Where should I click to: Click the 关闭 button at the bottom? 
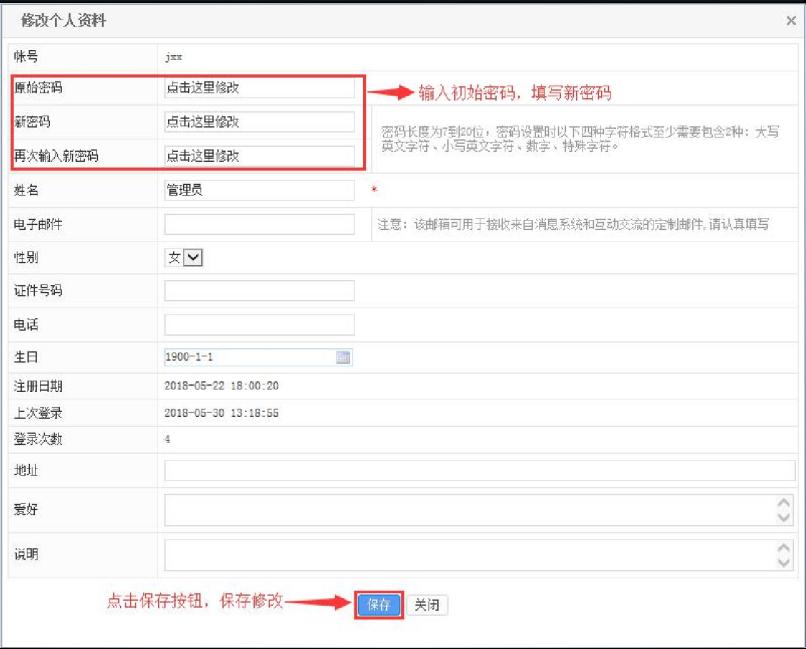click(427, 605)
